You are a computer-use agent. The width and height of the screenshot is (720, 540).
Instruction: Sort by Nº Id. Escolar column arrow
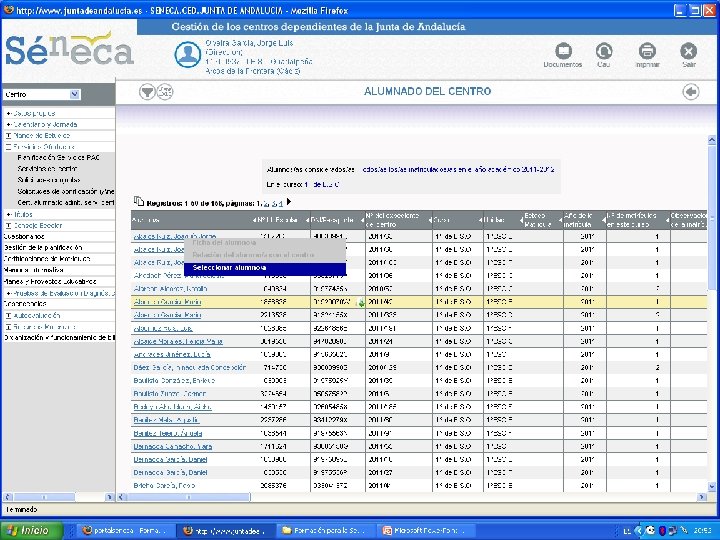[307, 220]
